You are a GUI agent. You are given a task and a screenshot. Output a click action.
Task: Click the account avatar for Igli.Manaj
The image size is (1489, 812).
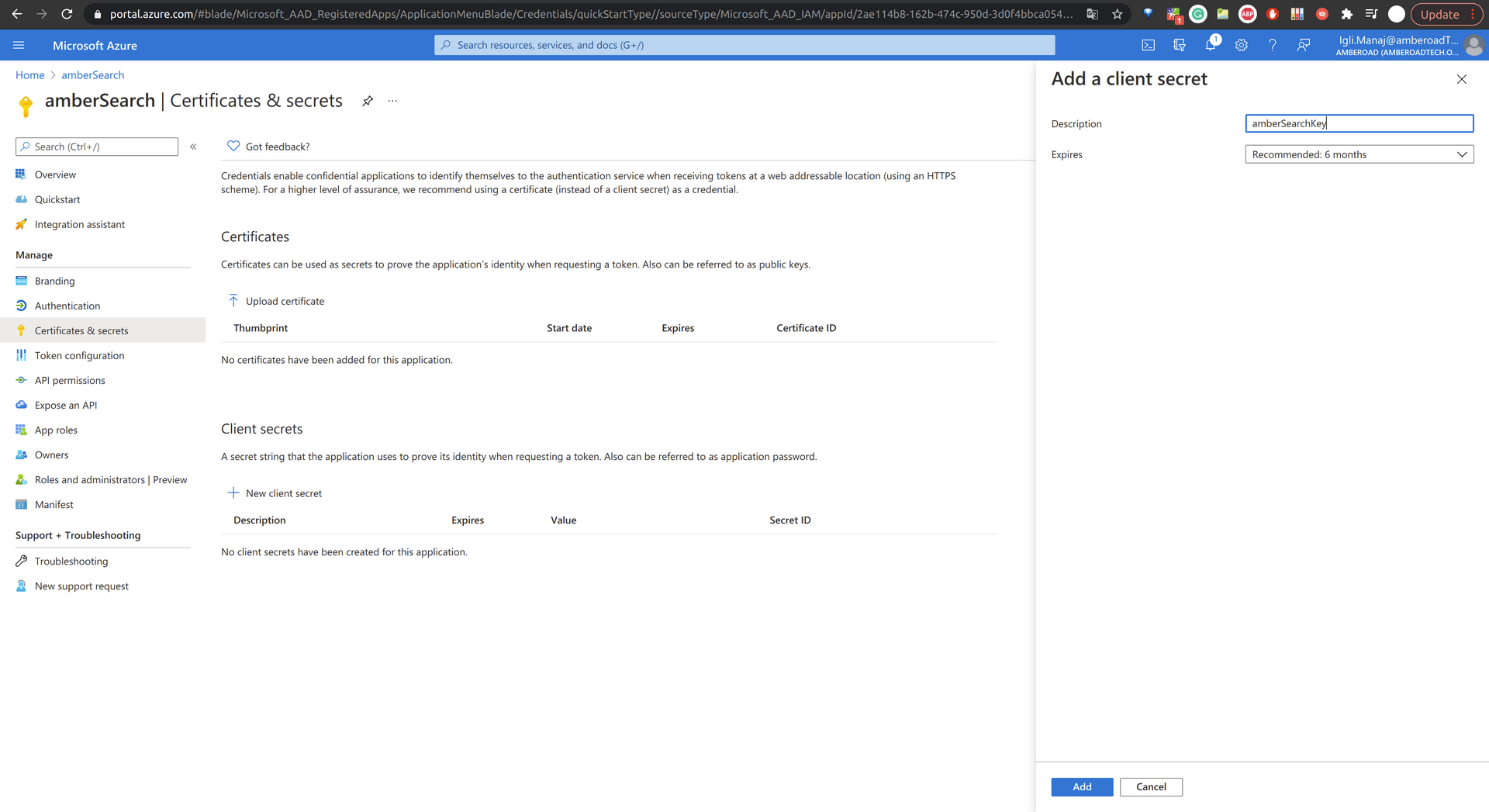click(1474, 45)
